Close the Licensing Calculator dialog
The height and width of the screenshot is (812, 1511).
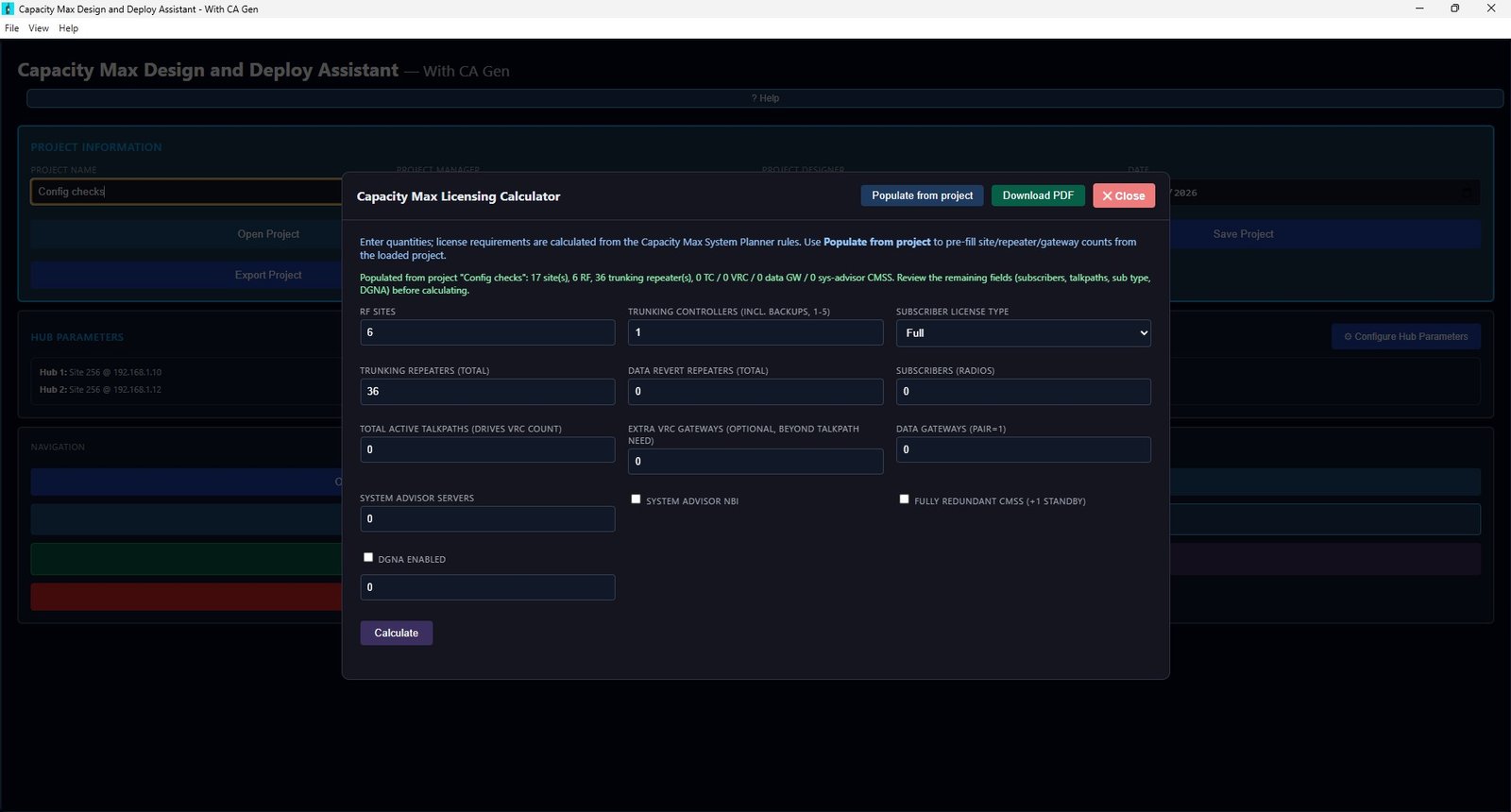point(1124,195)
